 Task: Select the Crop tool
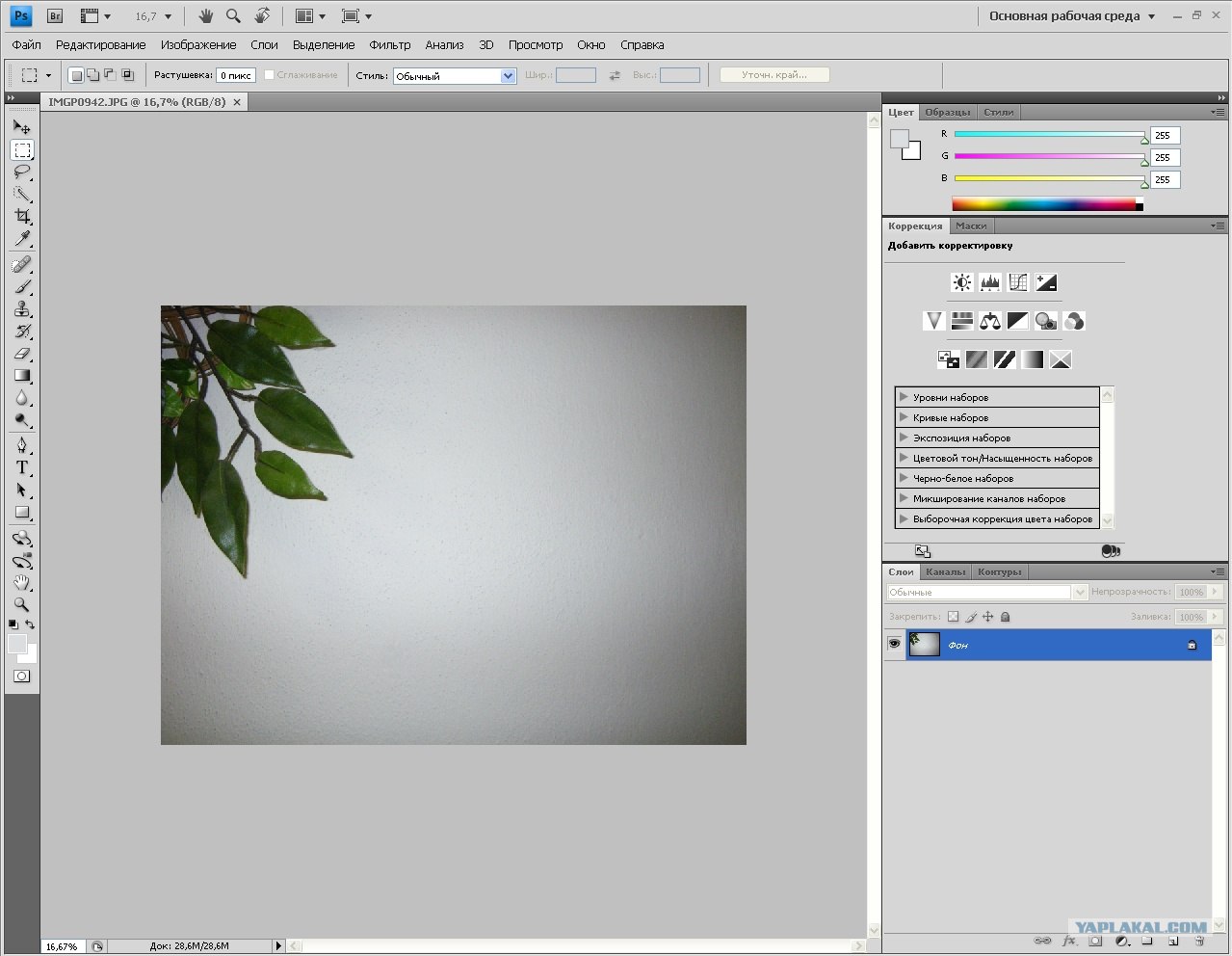tap(22, 216)
